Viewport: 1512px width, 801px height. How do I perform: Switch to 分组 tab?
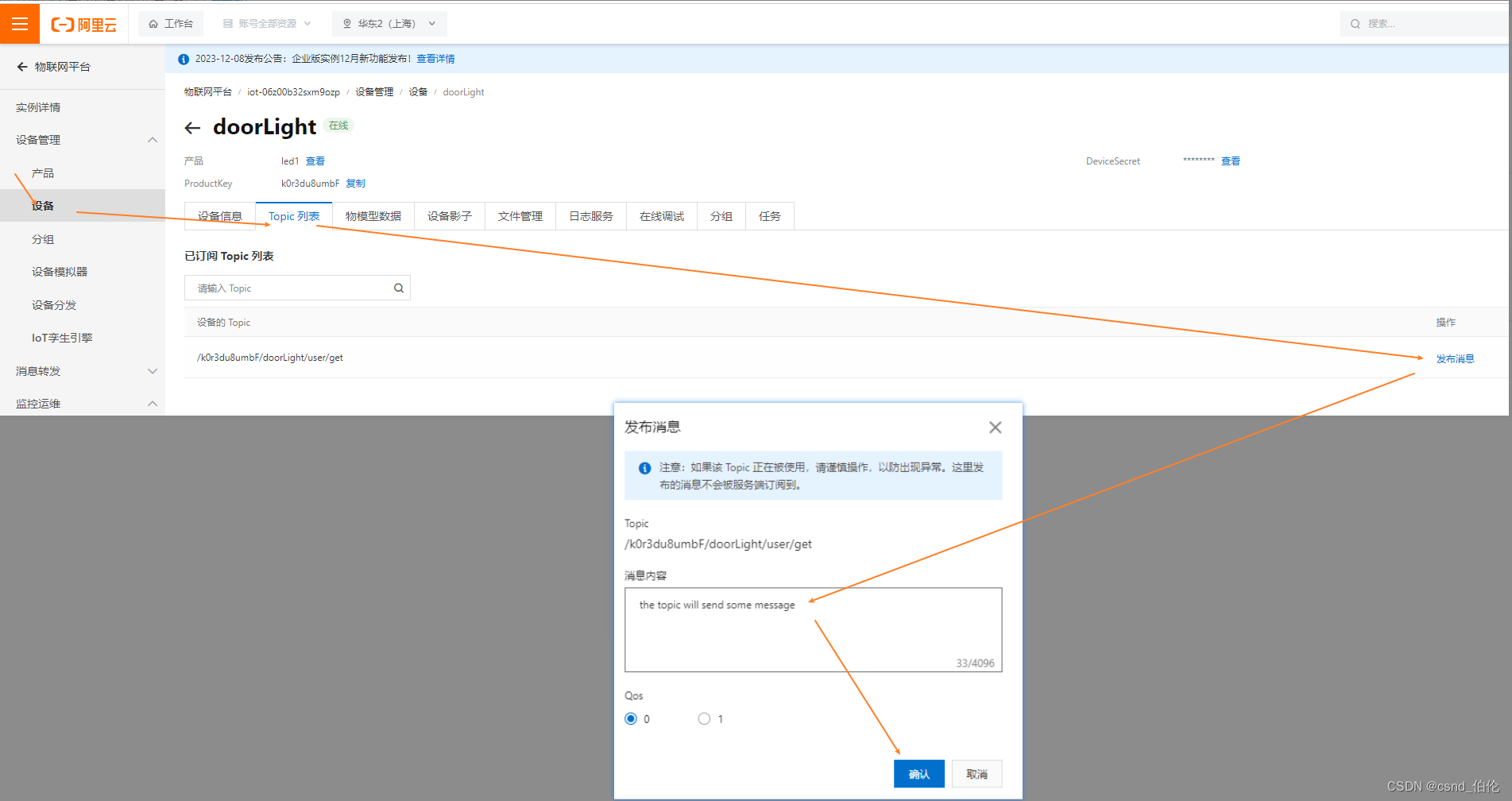point(721,216)
